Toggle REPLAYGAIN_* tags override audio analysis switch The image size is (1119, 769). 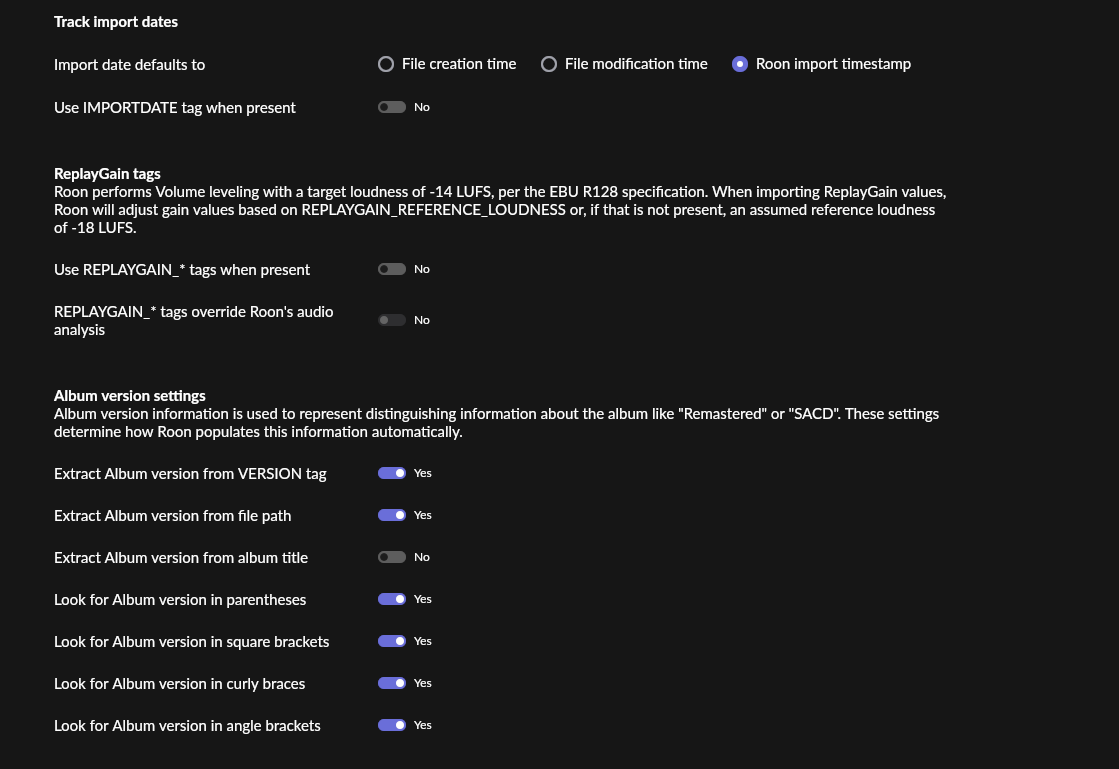[x=392, y=320]
